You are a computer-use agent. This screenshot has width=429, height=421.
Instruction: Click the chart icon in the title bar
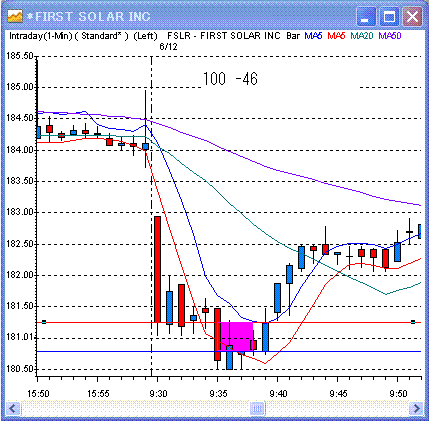tap(15, 16)
